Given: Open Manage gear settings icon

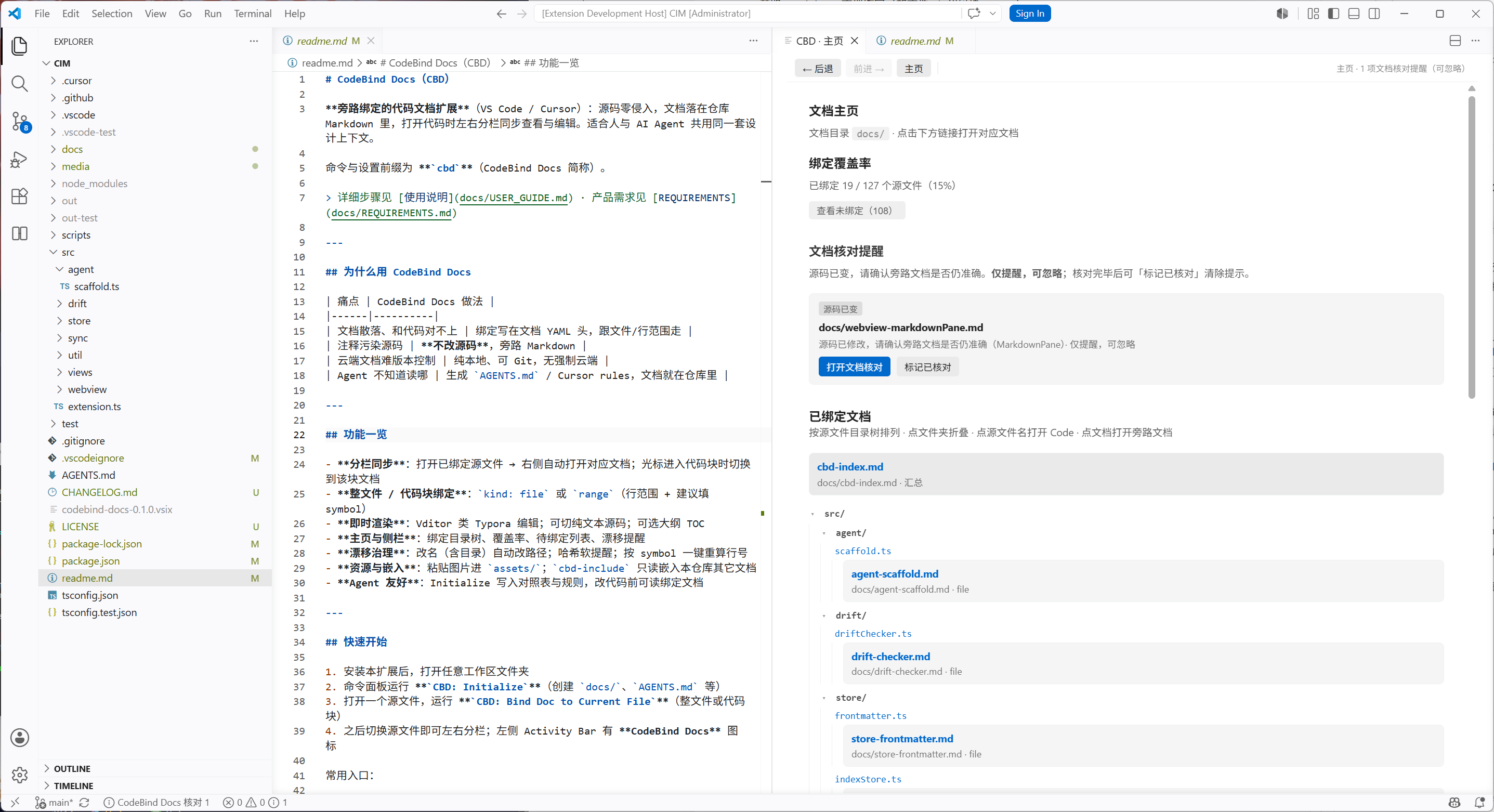Looking at the screenshot, I should [x=20, y=774].
